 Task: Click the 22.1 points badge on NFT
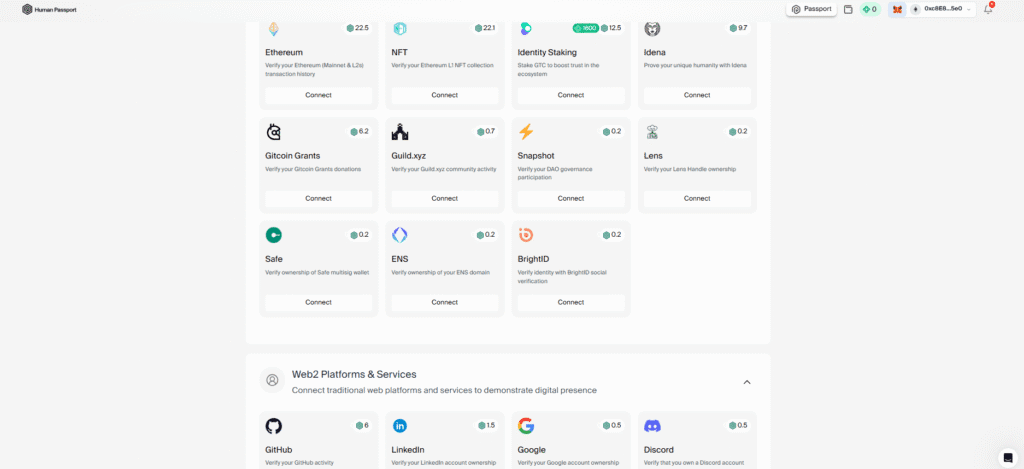click(485, 28)
